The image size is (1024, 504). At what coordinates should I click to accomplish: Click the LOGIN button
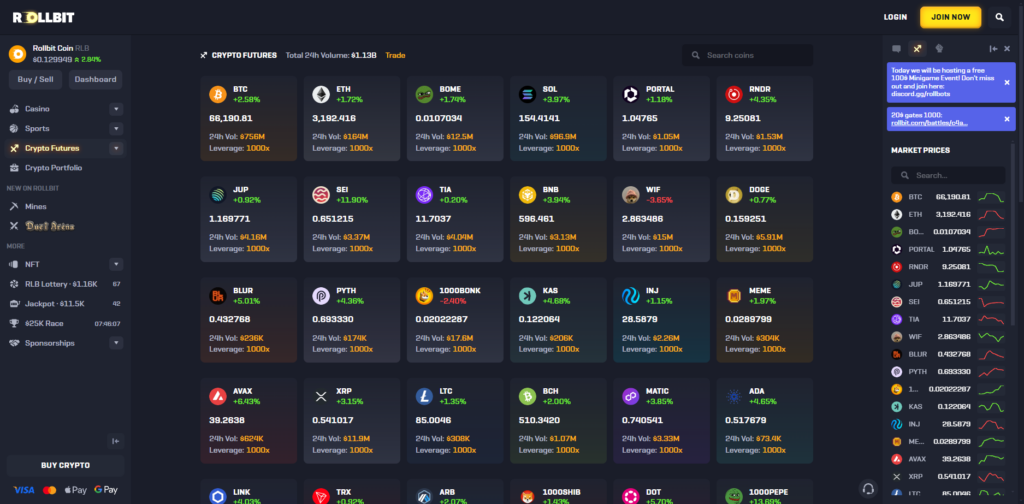(x=895, y=18)
